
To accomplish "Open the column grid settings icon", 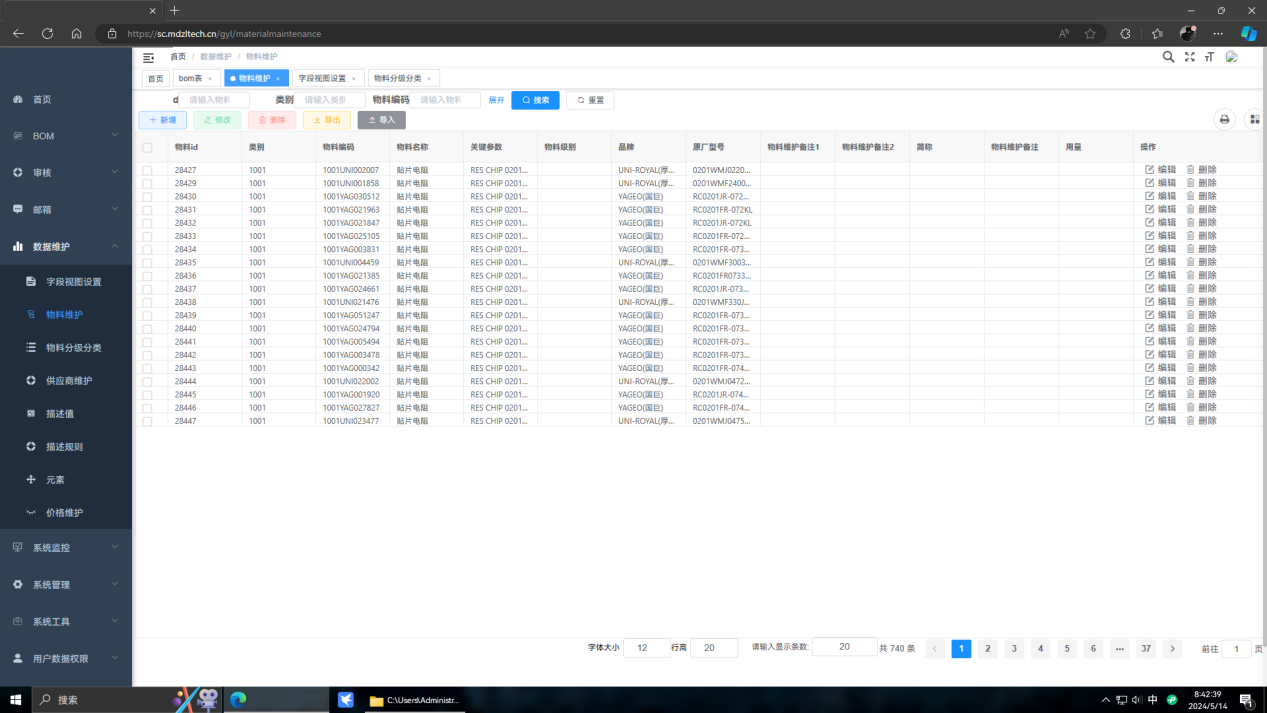I will (1255, 120).
